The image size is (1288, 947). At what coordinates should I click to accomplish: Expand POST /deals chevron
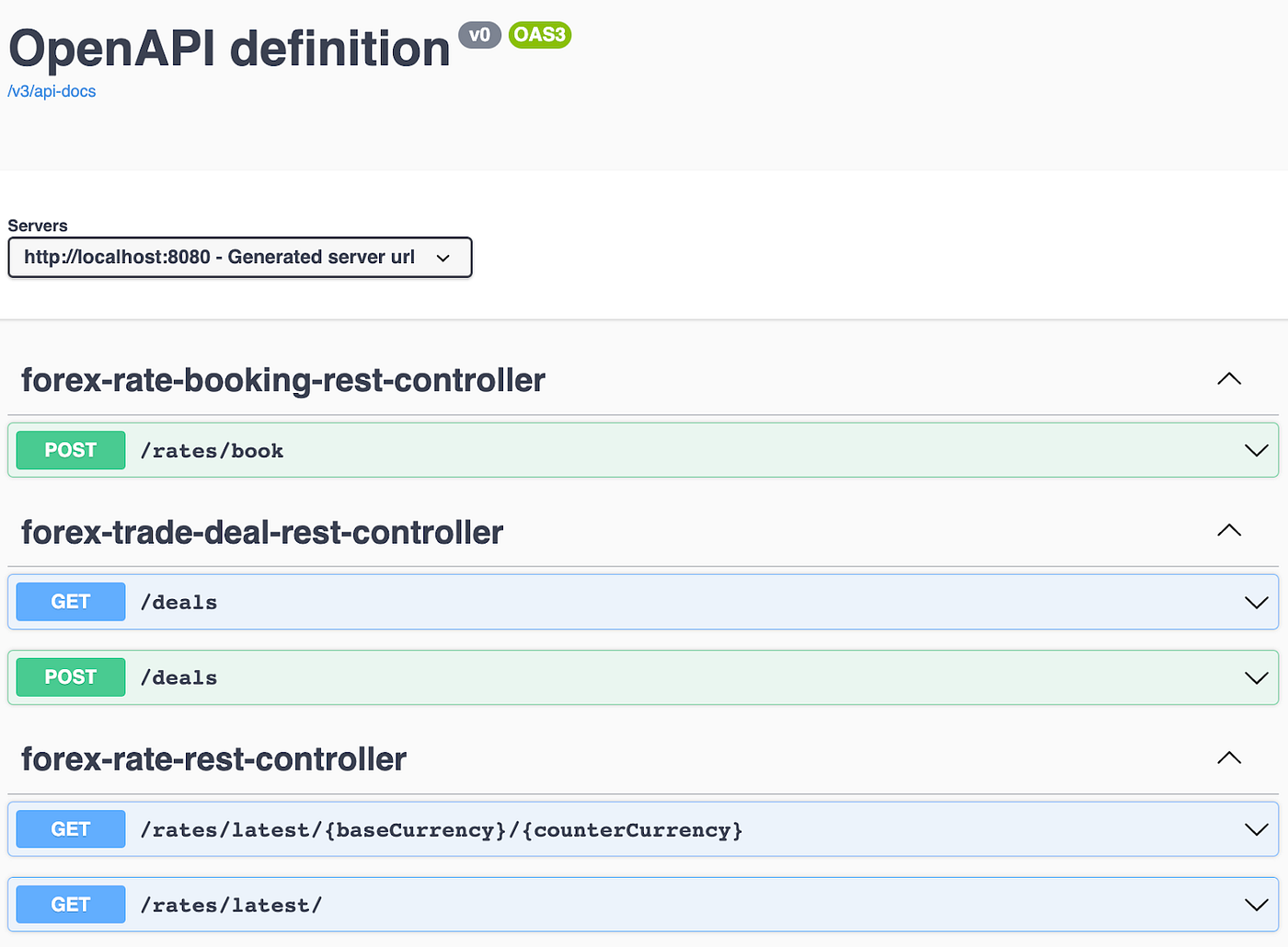point(1256,677)
